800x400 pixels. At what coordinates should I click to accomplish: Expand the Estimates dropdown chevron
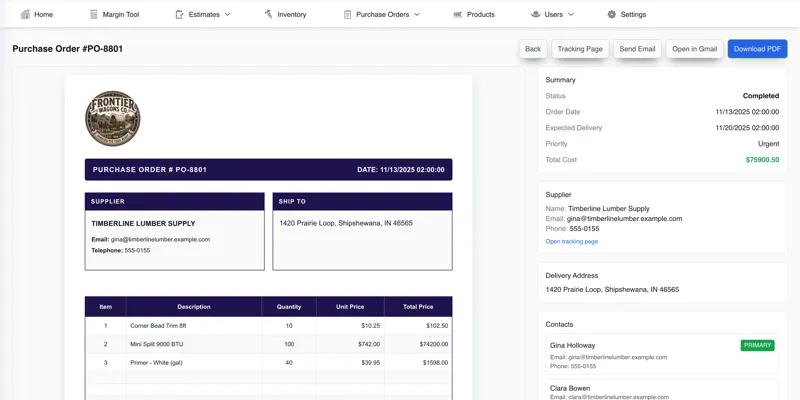click(x=228, y=14)
